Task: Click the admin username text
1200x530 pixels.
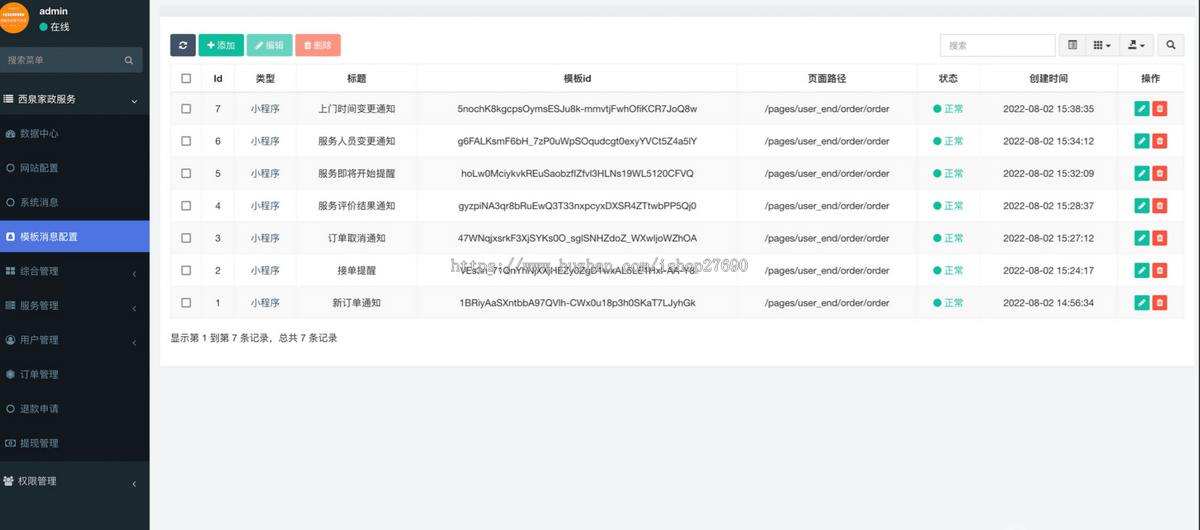Action: tap(53, 11)
